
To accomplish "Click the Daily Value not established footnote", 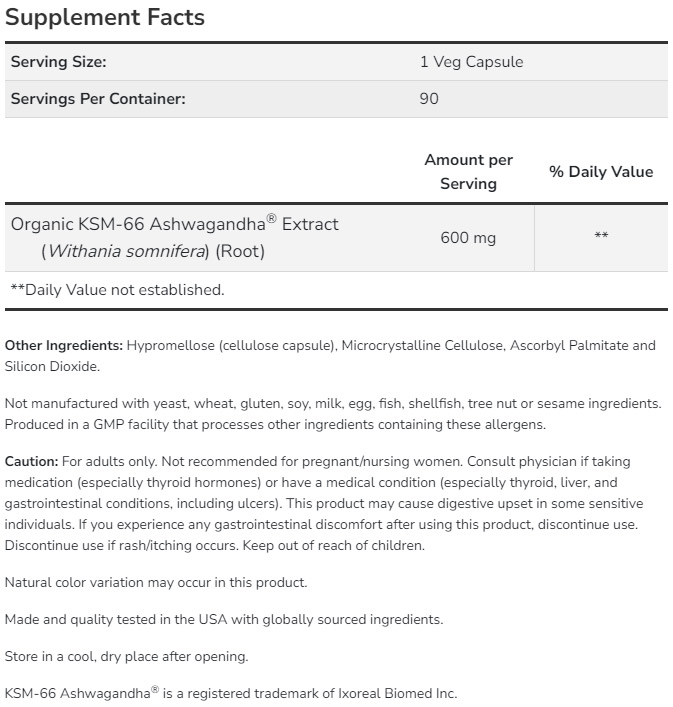I will click(117, 290).
